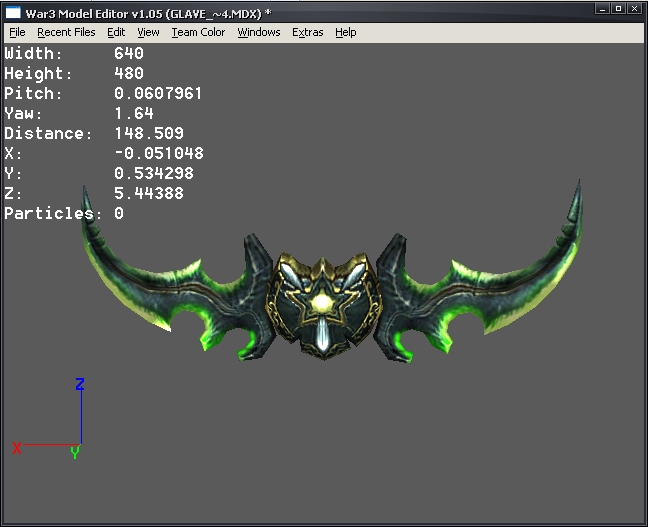Open the Extras menu
The height and width of the screenshot is (527, 648).
click(x=307, y=32)
